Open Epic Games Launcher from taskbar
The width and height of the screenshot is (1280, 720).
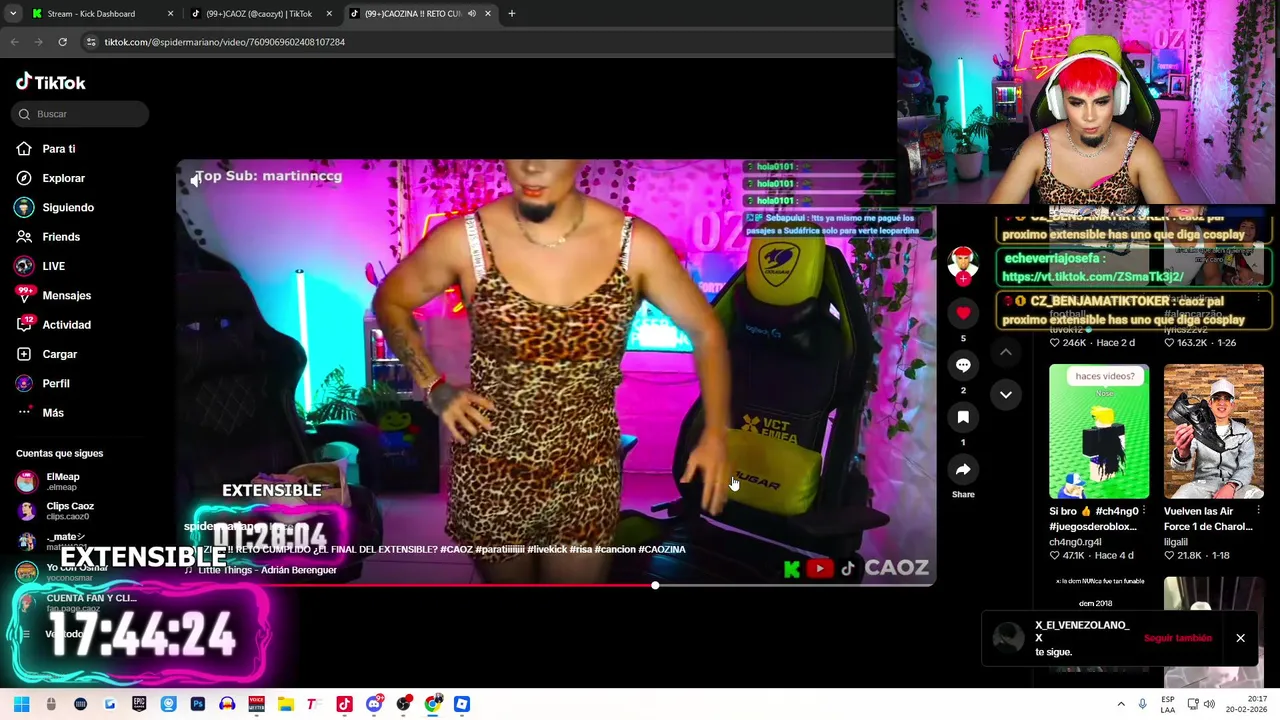point(139,704)
